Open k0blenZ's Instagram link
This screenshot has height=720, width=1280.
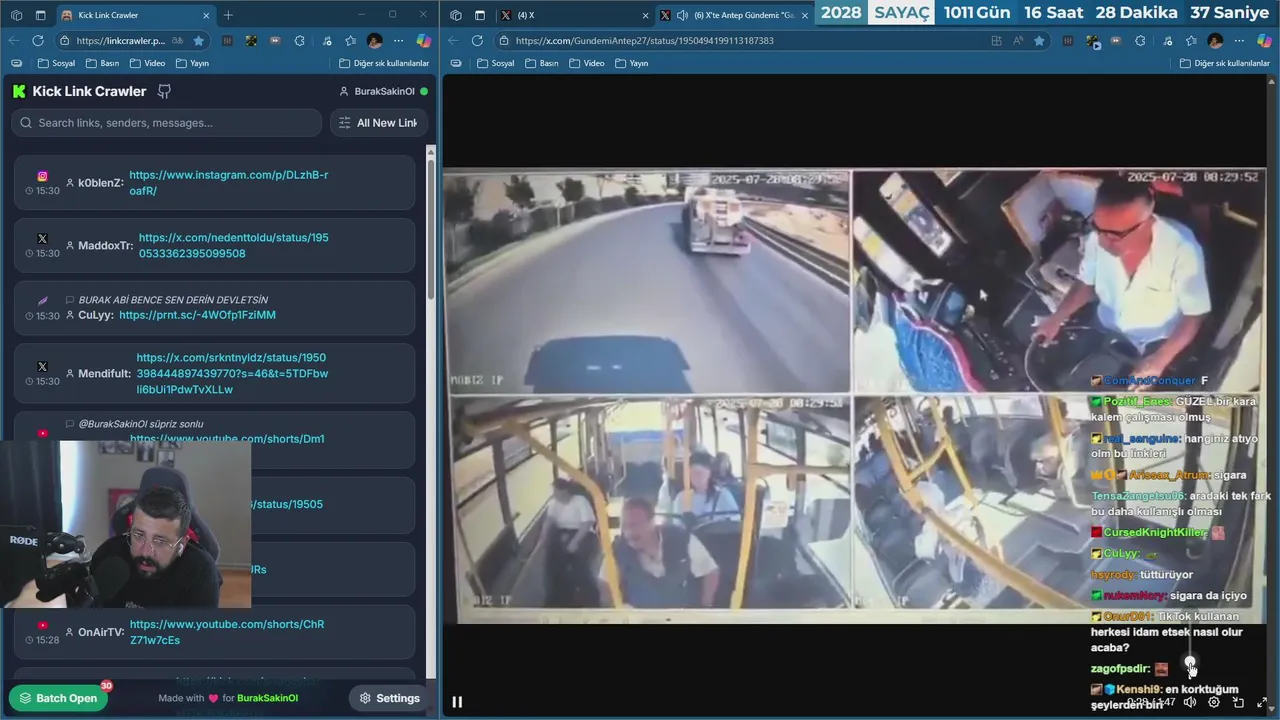pyautogui.click(x=229, y=182)
